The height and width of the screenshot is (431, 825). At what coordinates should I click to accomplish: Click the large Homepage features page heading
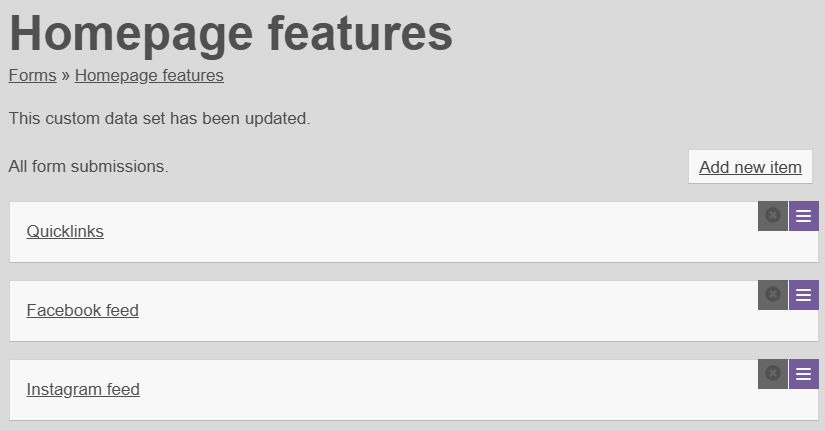[x=231, y=33]
